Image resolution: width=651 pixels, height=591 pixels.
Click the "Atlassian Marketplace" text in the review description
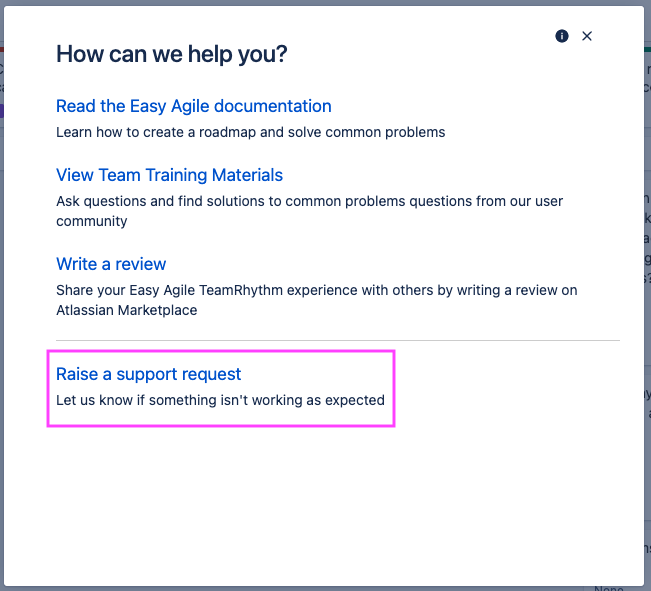[126, 310]
